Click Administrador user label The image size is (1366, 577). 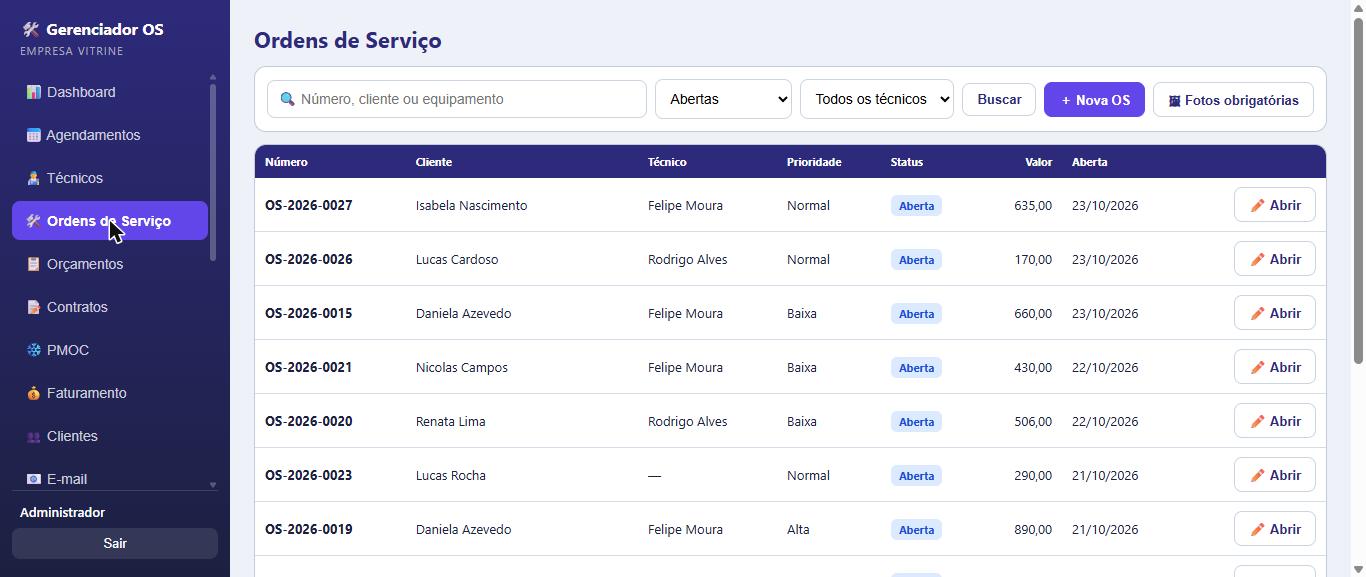click(62, 512)
